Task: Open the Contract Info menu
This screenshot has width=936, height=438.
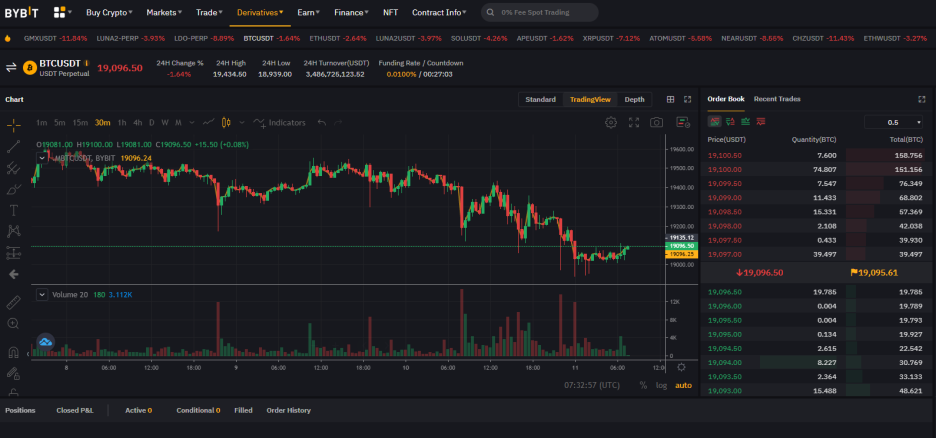Action: click(439, 12)
